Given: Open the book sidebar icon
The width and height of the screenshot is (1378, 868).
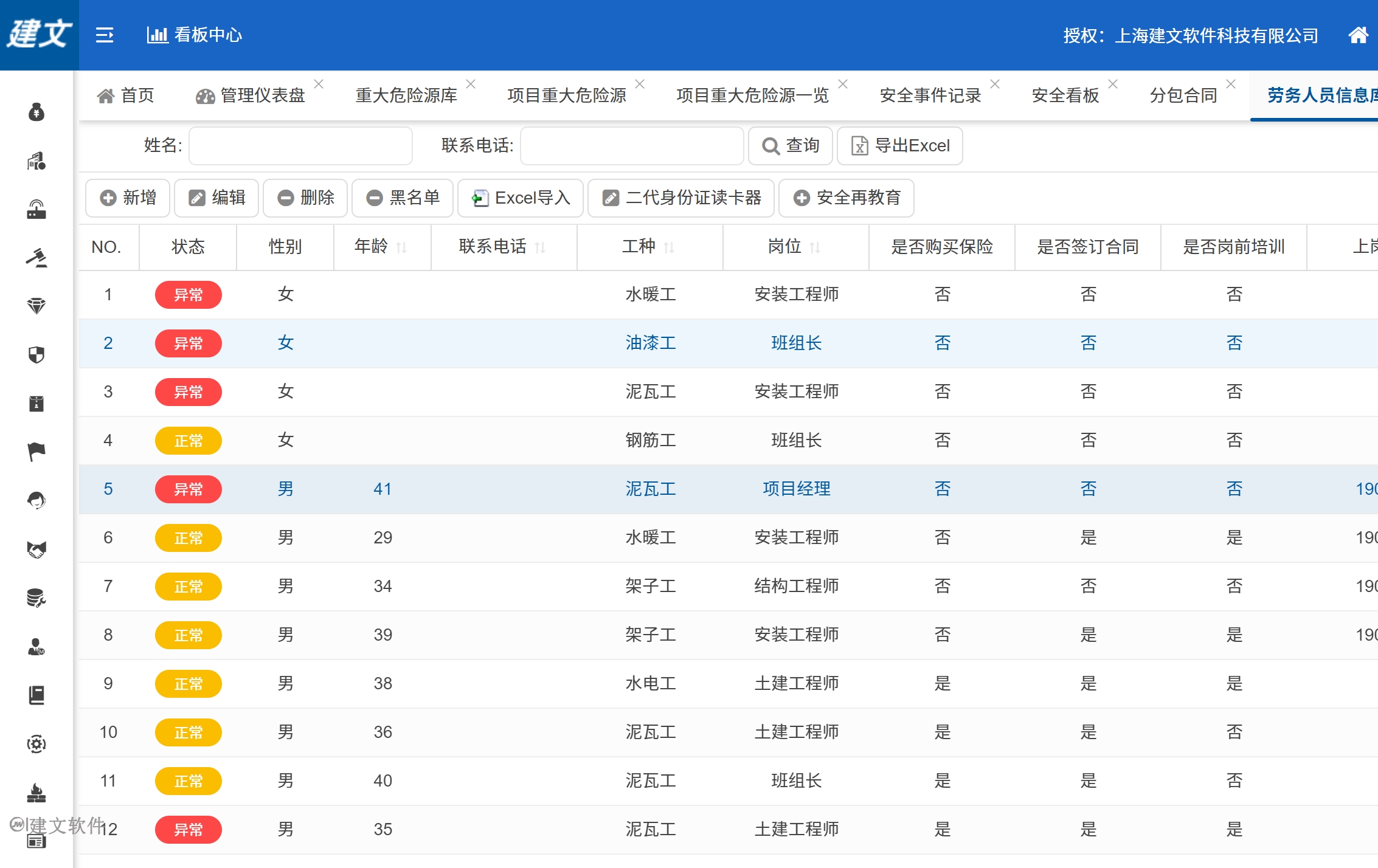Looking at the screenshot, I should point(36,695).
